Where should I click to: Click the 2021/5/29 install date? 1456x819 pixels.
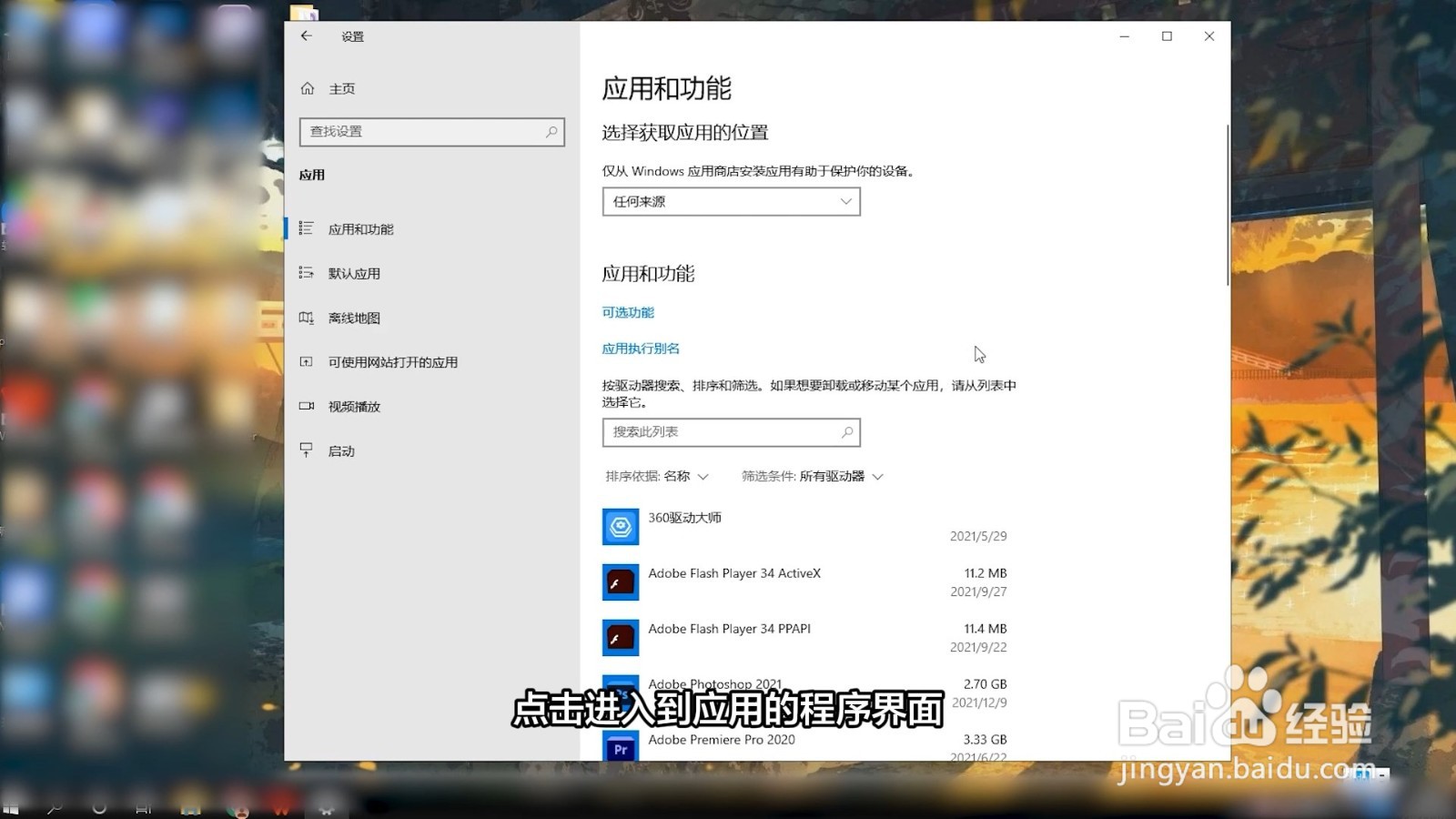(978, 536)
